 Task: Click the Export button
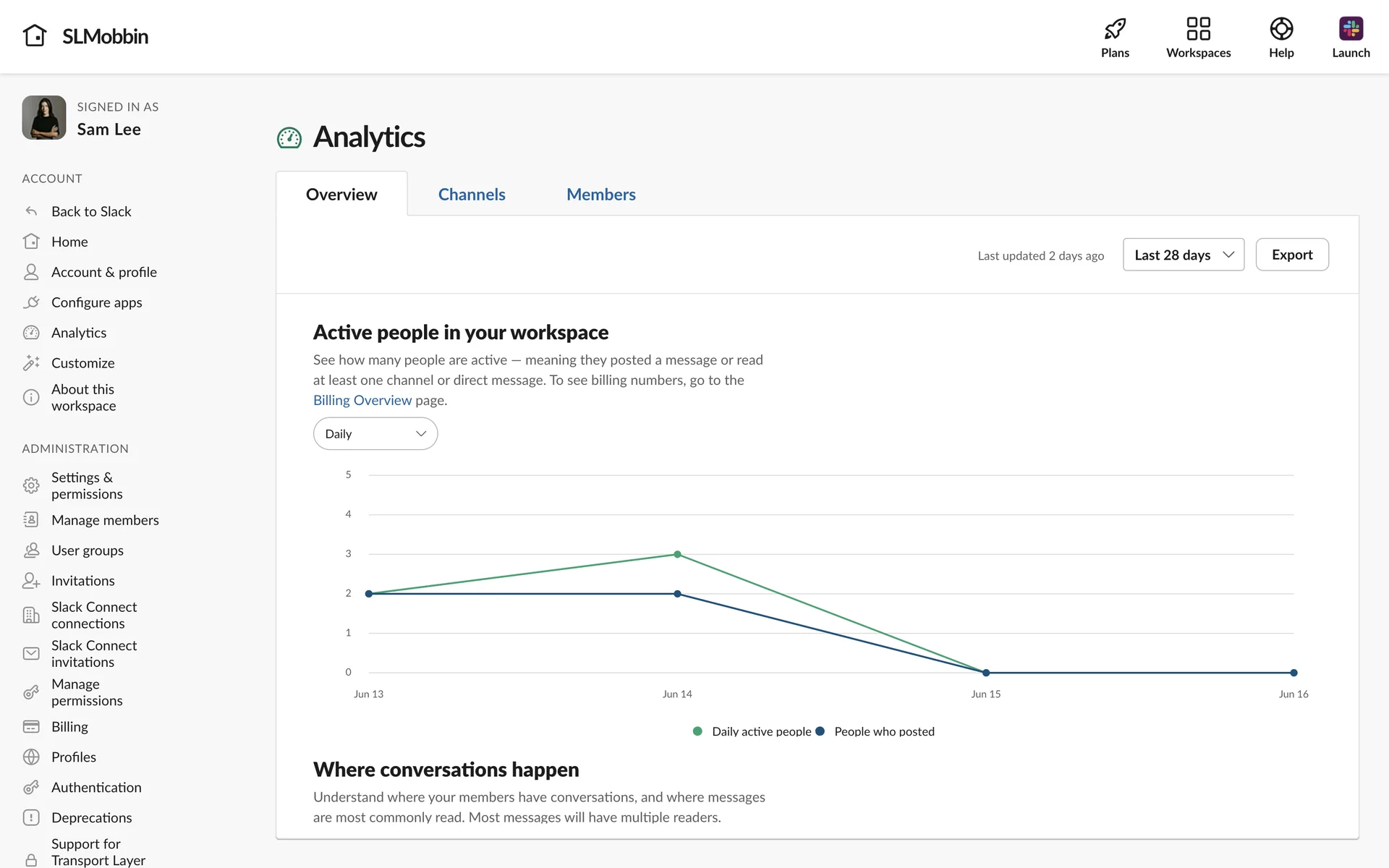[1291, 255]
